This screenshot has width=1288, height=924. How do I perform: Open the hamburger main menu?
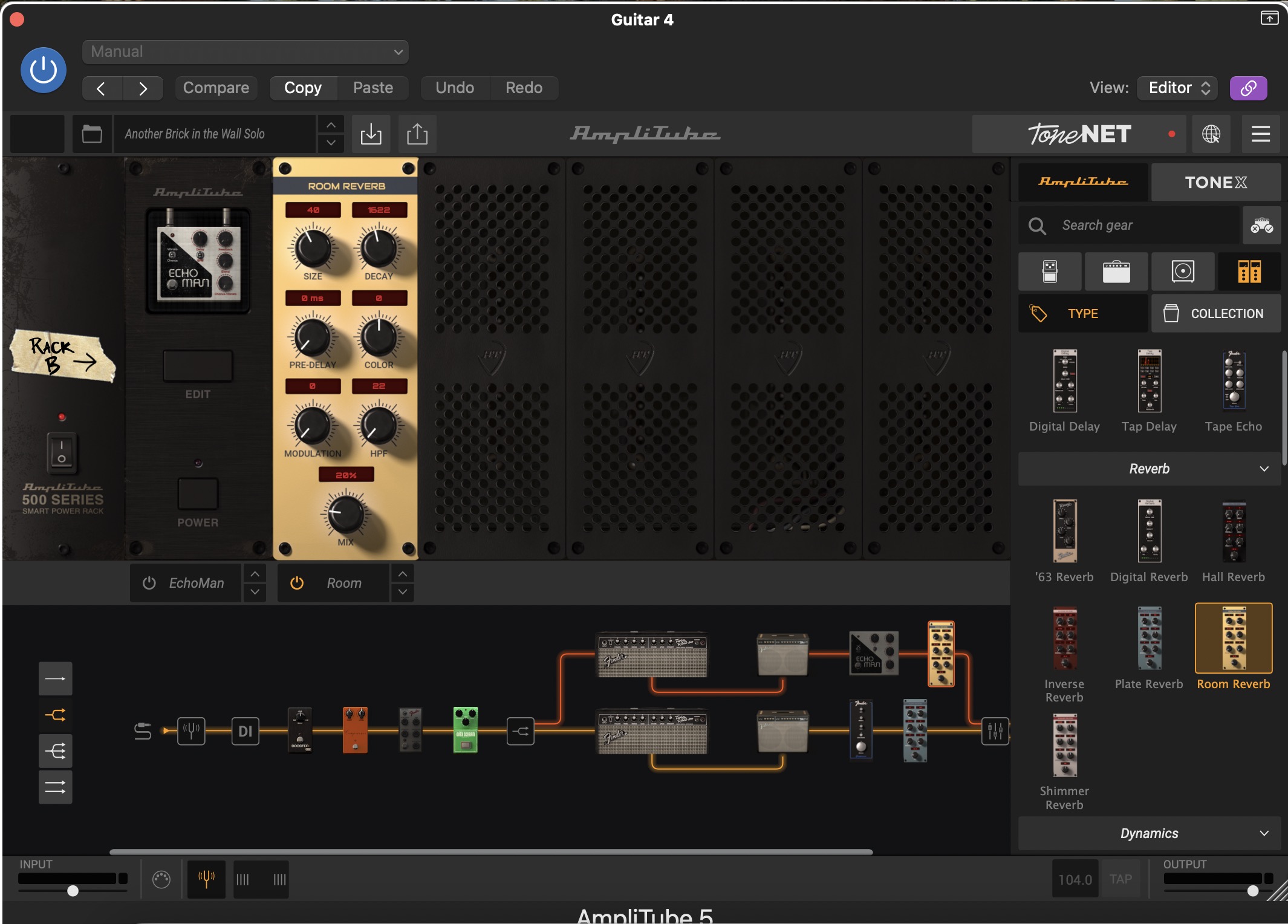pos(1261,134)
